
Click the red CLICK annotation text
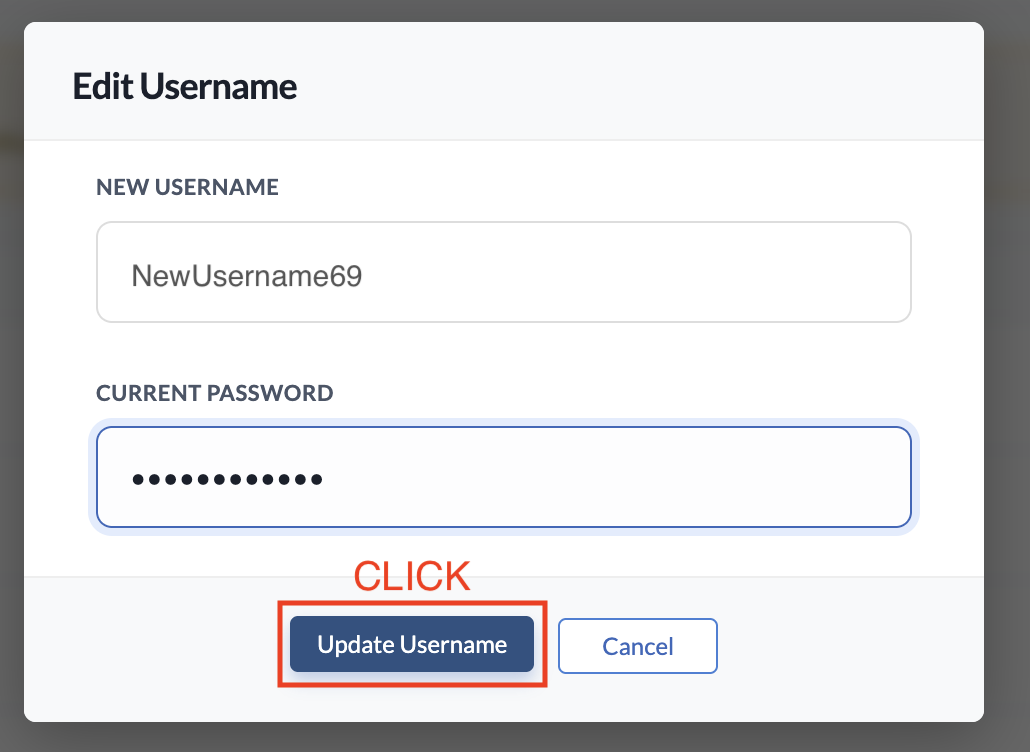click(412, 576)
